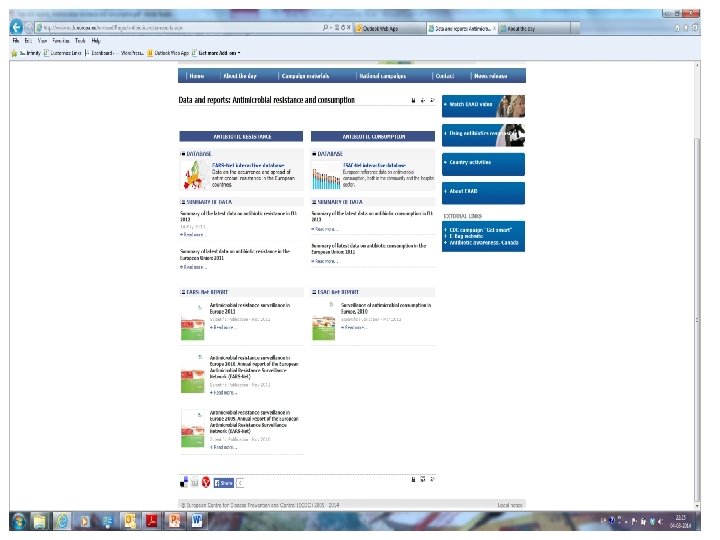This screenshot has width=720, height=540.
Task: Open summary of antibiotic resistance in EU 2012
Action: (x=238, y=216)
